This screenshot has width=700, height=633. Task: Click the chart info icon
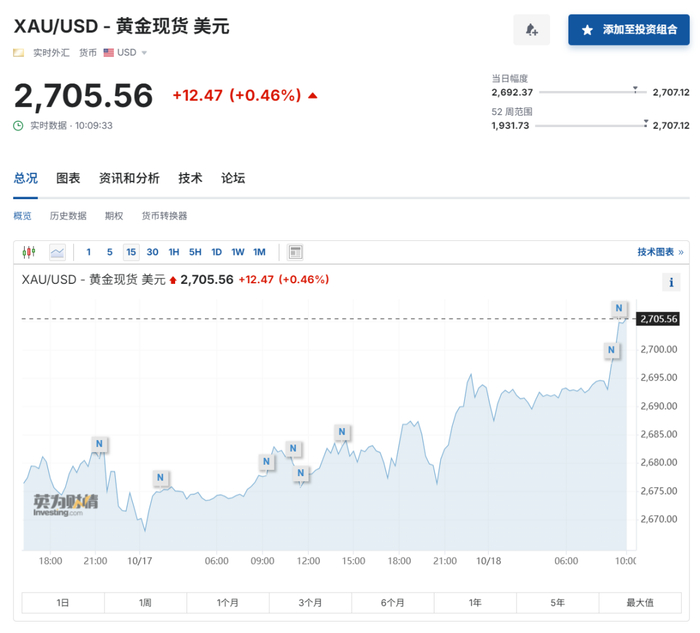pos(671,282)
